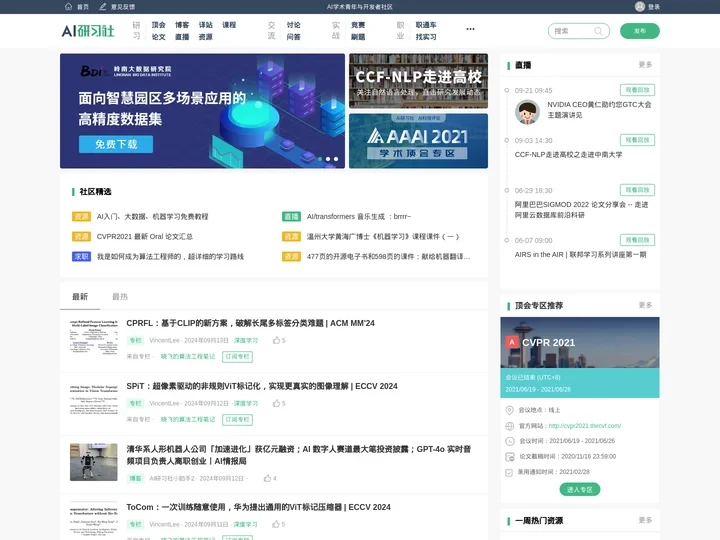This screenshot has height=540, width=720.
Task: Like the 清华系人形机器人 post with thumbs-up
Action: [267, 478]
